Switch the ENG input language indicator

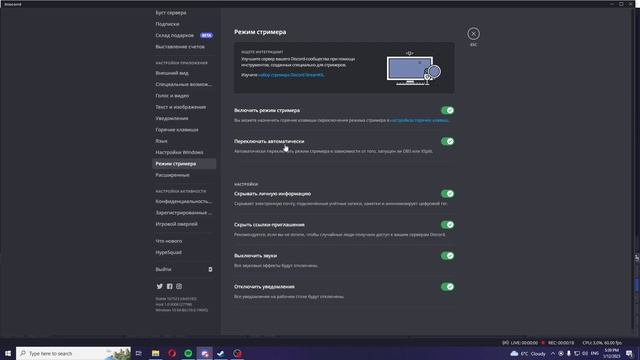tap(595, 353)
